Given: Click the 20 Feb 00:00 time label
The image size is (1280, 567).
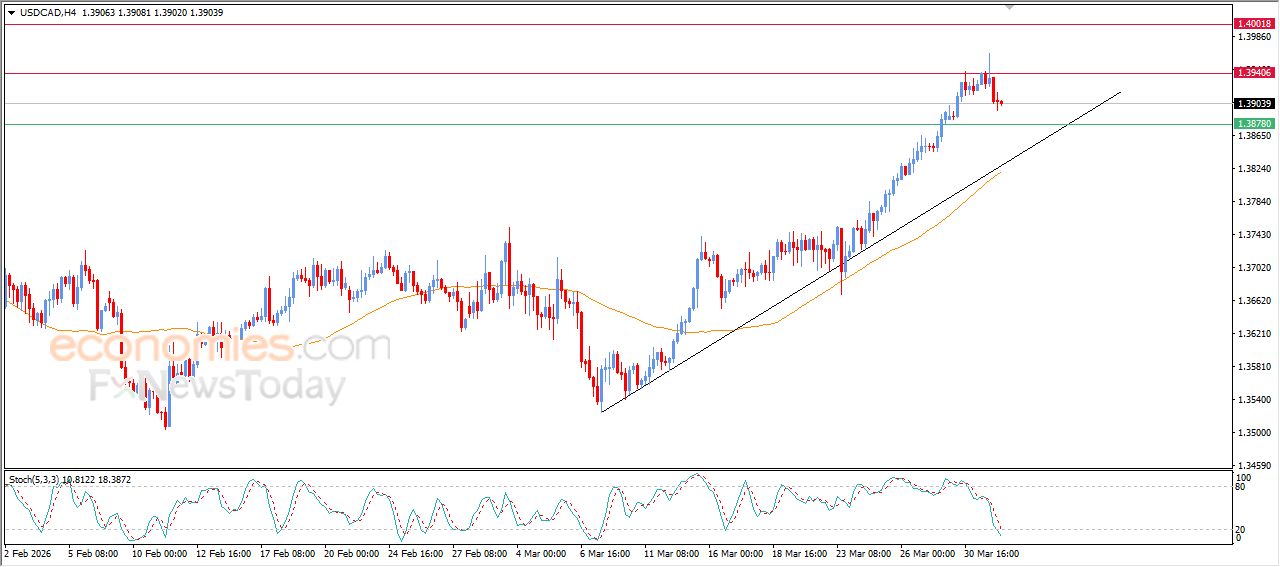Looking at the screenshot, I should [351, 553].
